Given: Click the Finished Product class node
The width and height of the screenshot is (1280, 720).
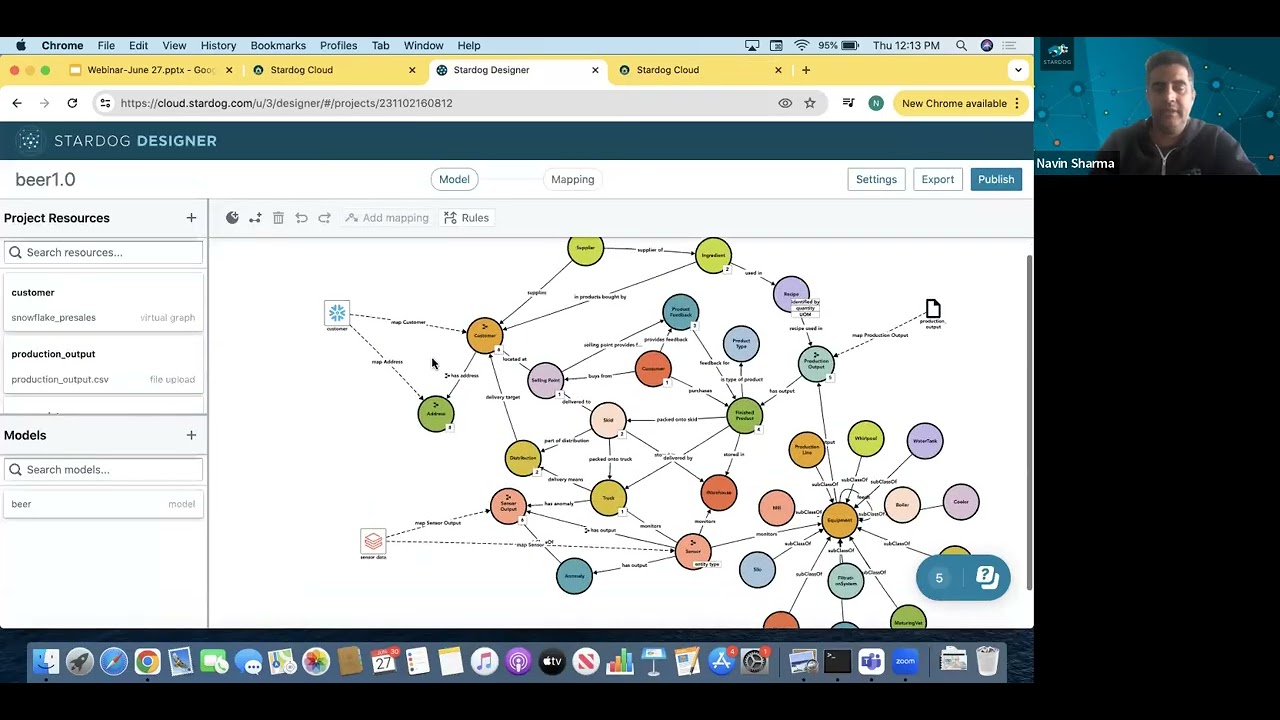Looking at the screenshot, I should point(744,415).
